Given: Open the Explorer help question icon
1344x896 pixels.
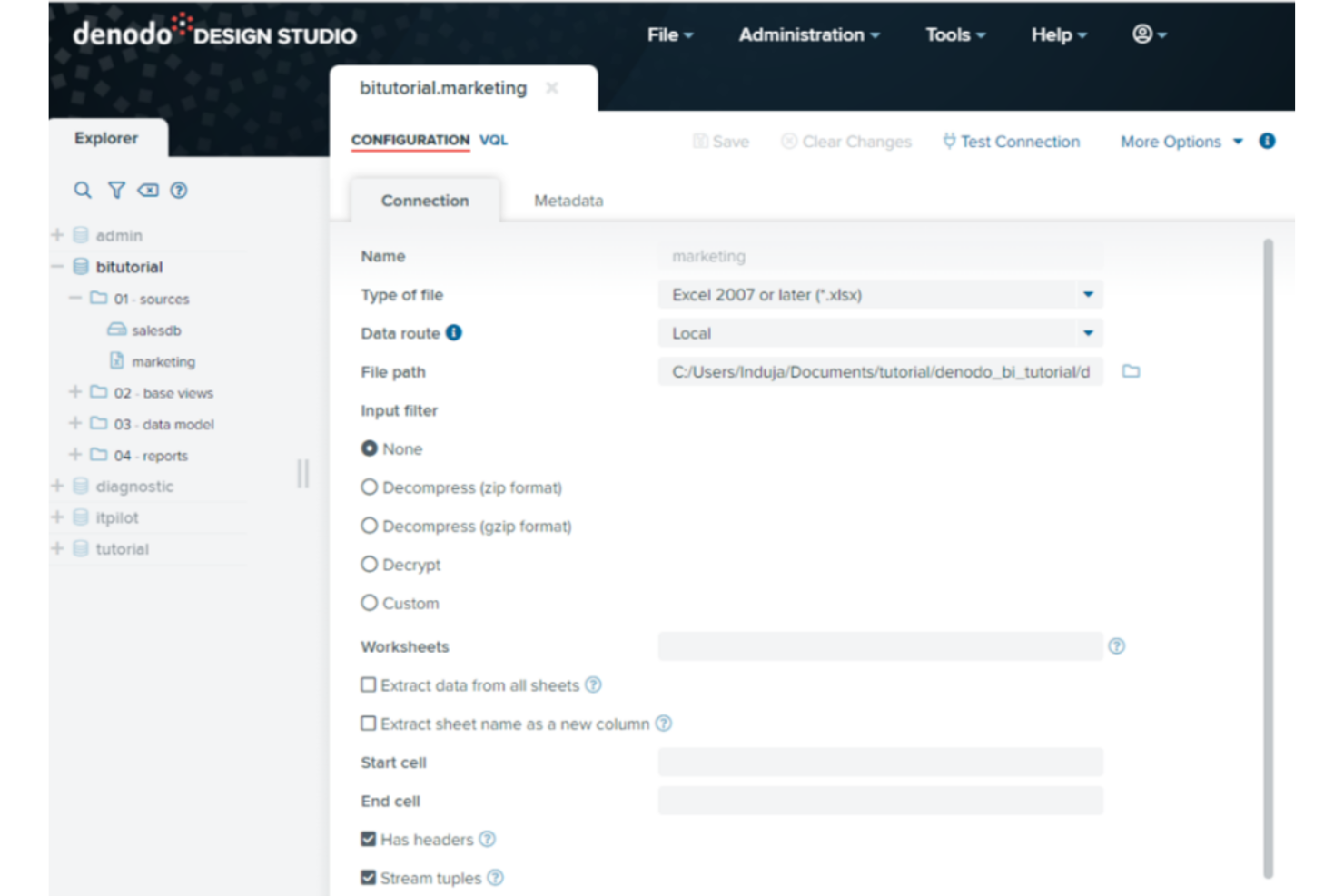Looking at the screenshot, I should pos(179,191).
